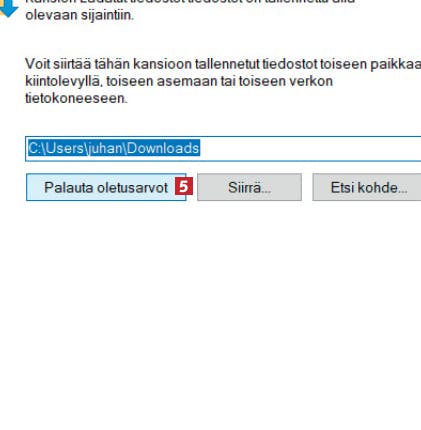This screenshot has height=430, width=421.
Task: Click the word 'tietokoneeseen' in the description
Action: 76,98
